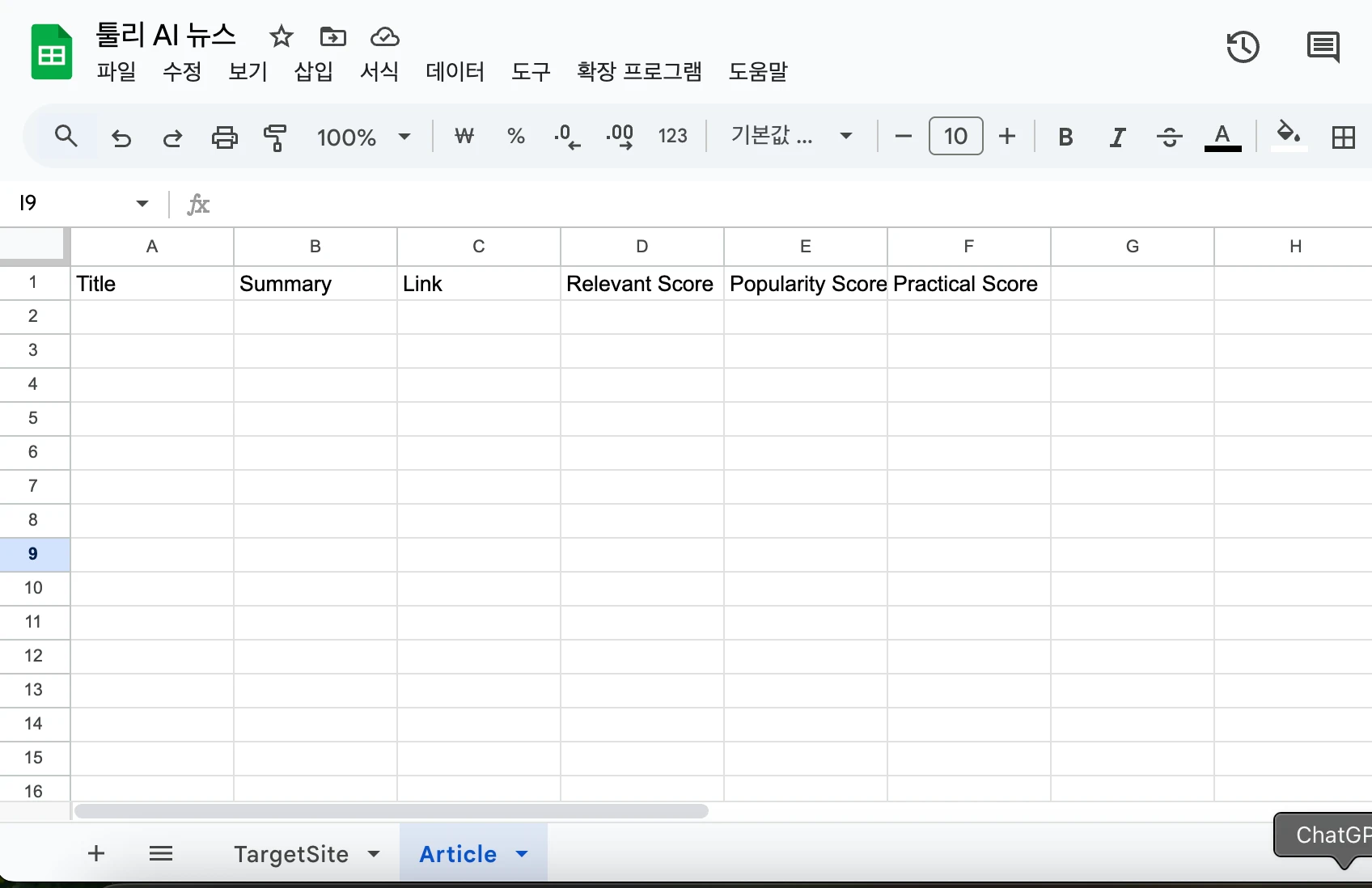The image size is (1372, 888).
Task: Select row 3 header
Action: point(33,350)
